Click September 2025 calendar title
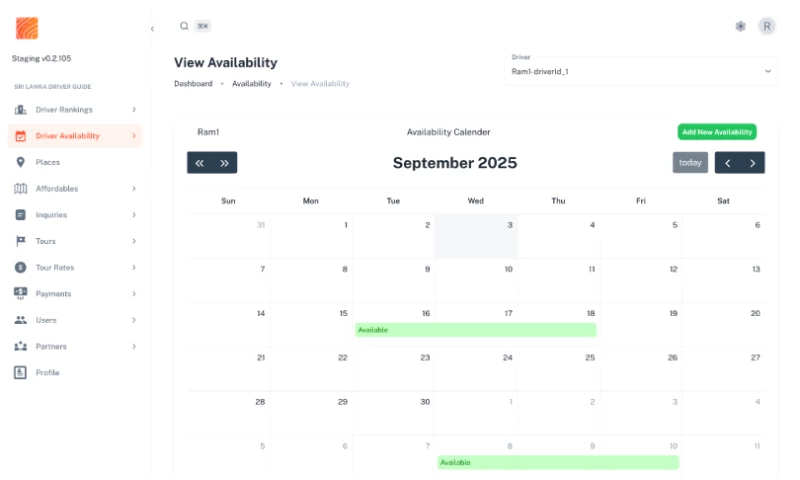 tap(455, 163)
